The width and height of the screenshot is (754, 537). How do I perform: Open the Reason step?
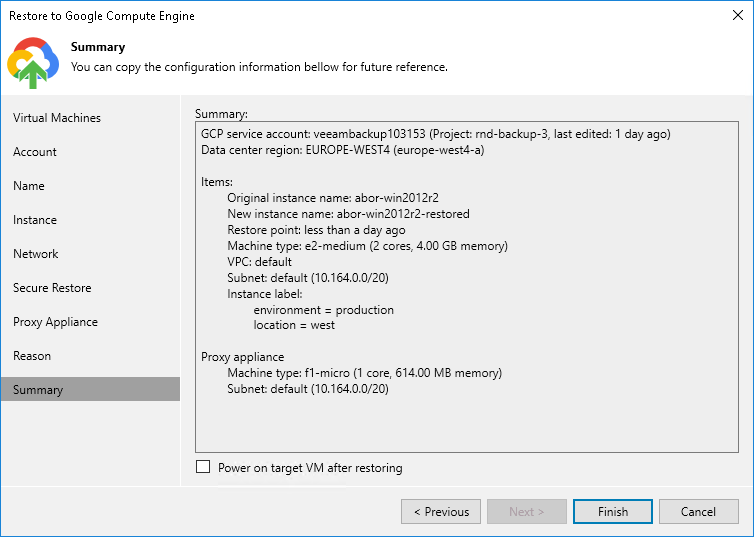32,356
